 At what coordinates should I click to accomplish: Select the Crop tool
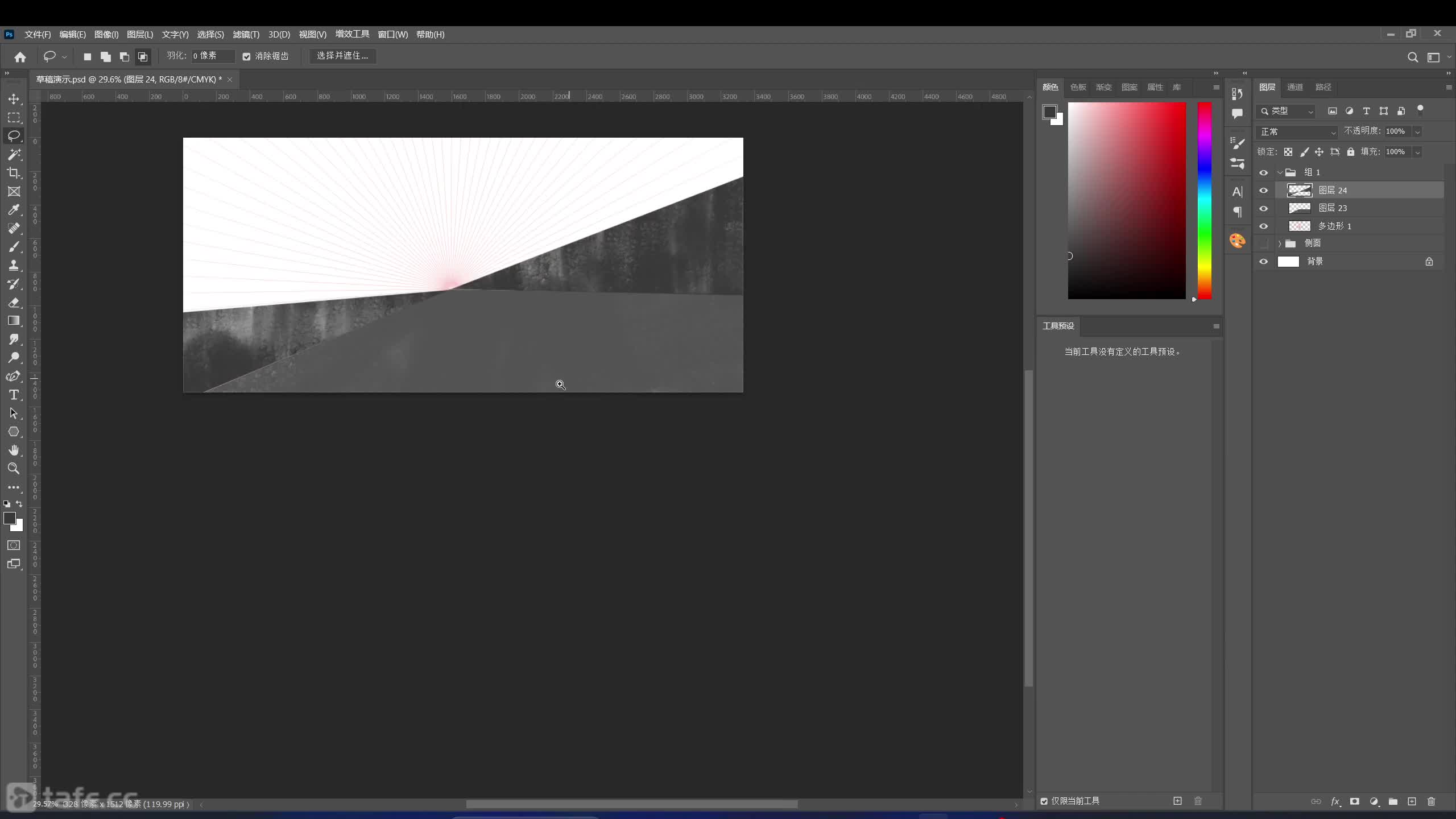click(x=14, y=173)
